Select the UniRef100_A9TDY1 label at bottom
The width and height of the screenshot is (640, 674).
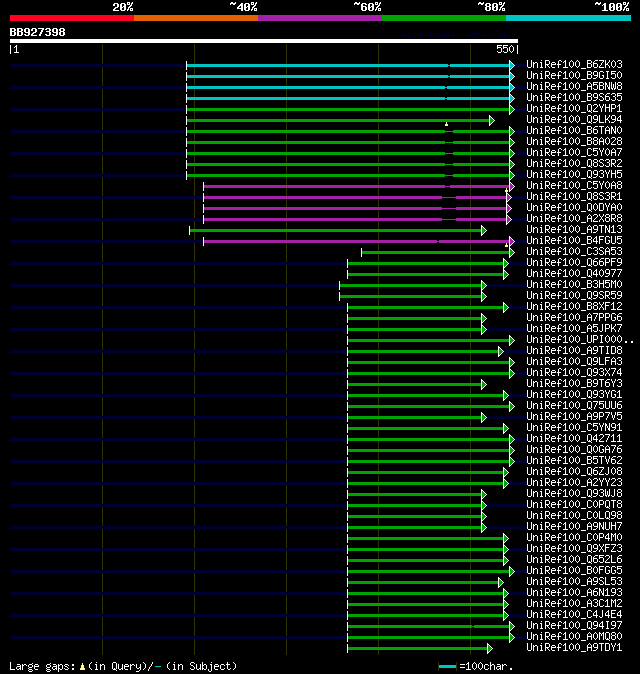(x=574, y=648)
